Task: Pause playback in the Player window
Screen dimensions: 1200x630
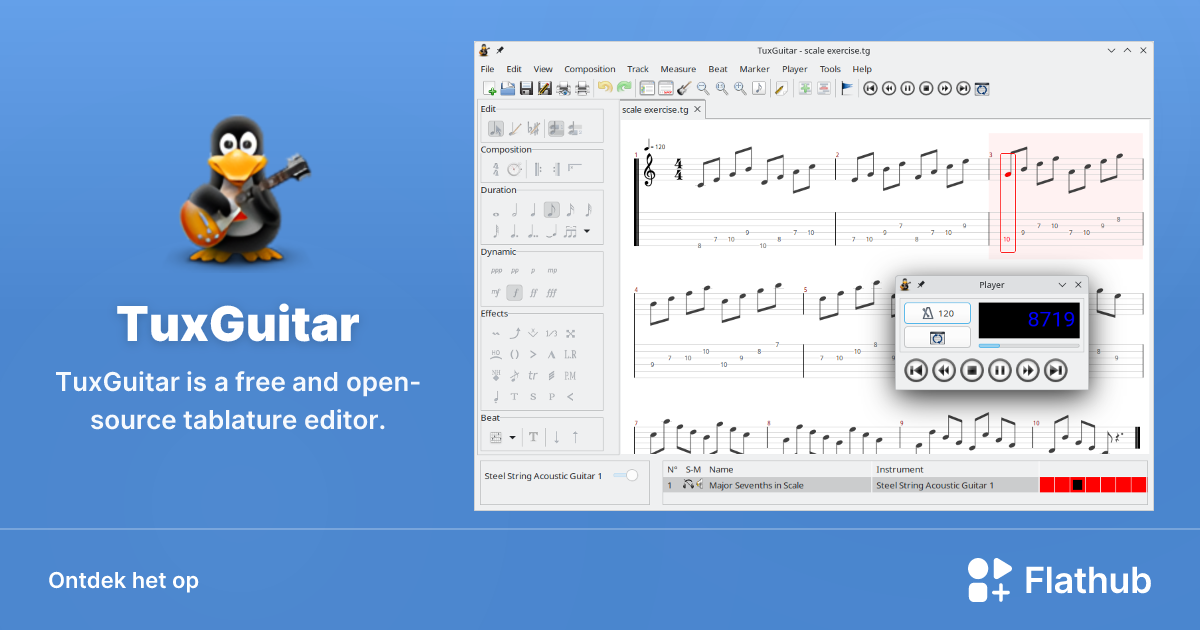Action: tap(1000, 370)
